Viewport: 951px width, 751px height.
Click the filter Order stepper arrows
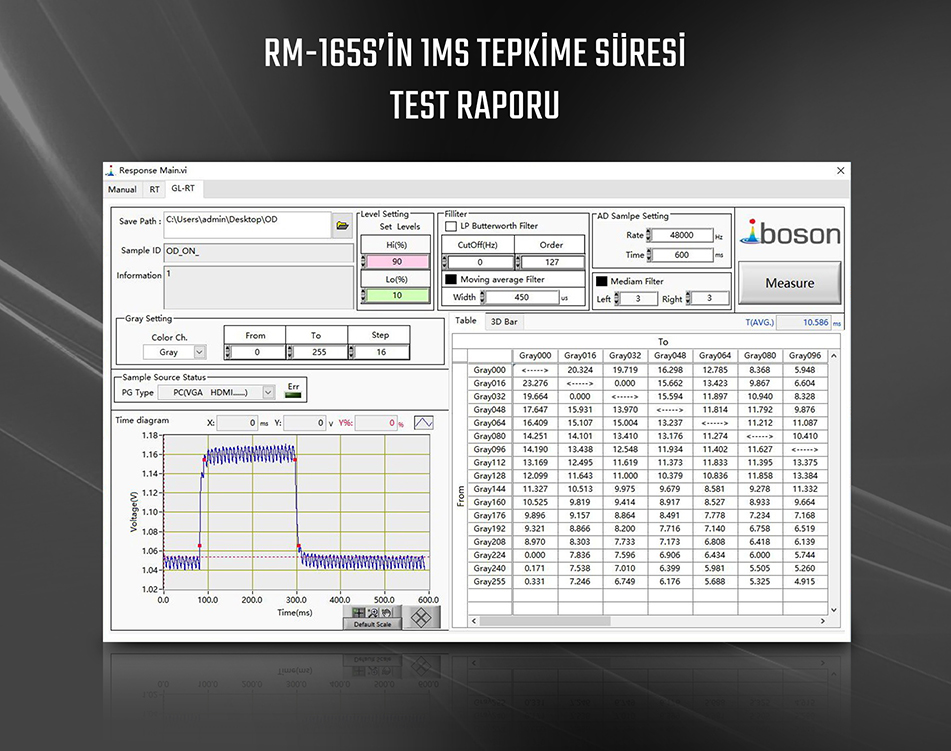tap(518, 262)
